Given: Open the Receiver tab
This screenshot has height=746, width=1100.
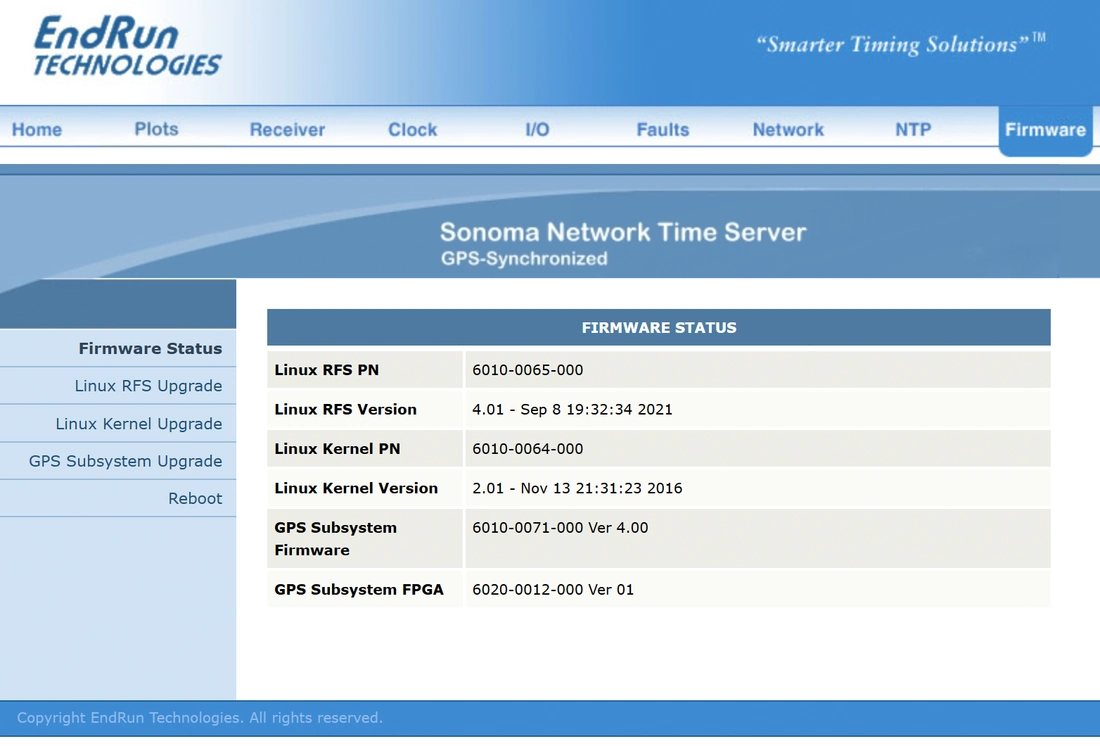Looking at the screenshot, I should pos(288,130).
